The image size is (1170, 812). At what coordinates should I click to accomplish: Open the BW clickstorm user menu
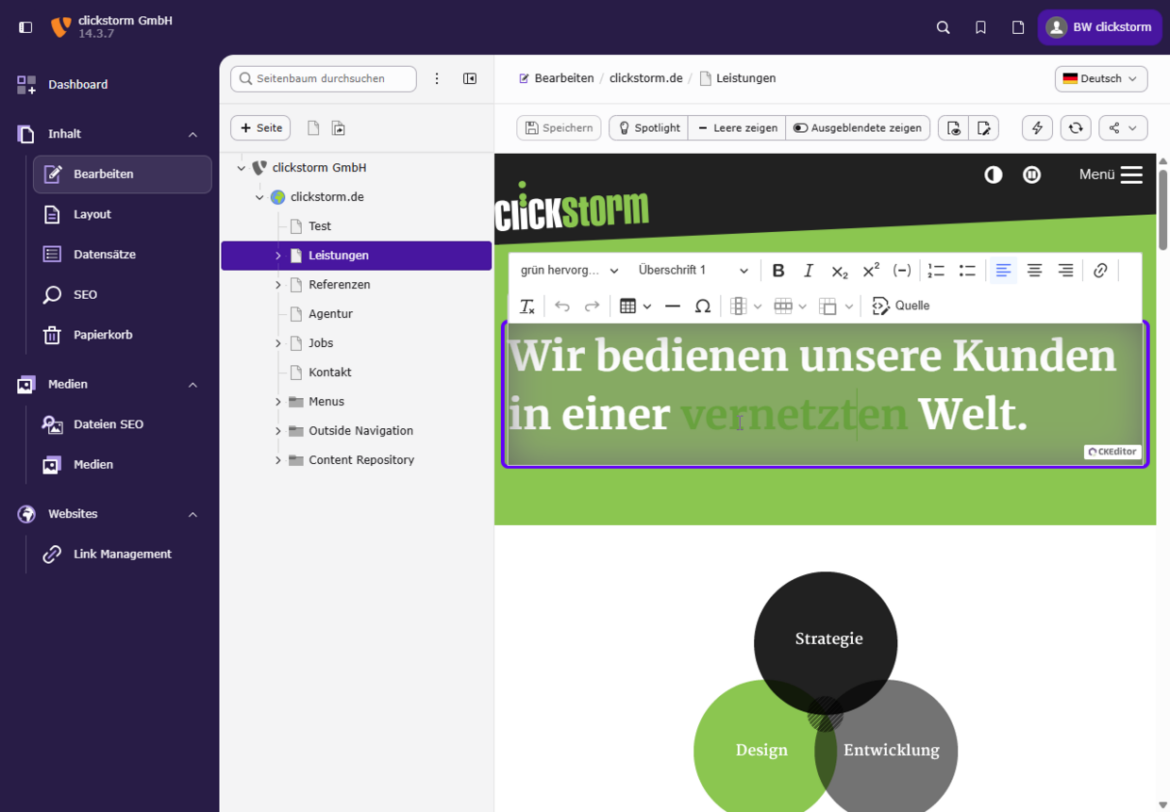[1099, 28]
